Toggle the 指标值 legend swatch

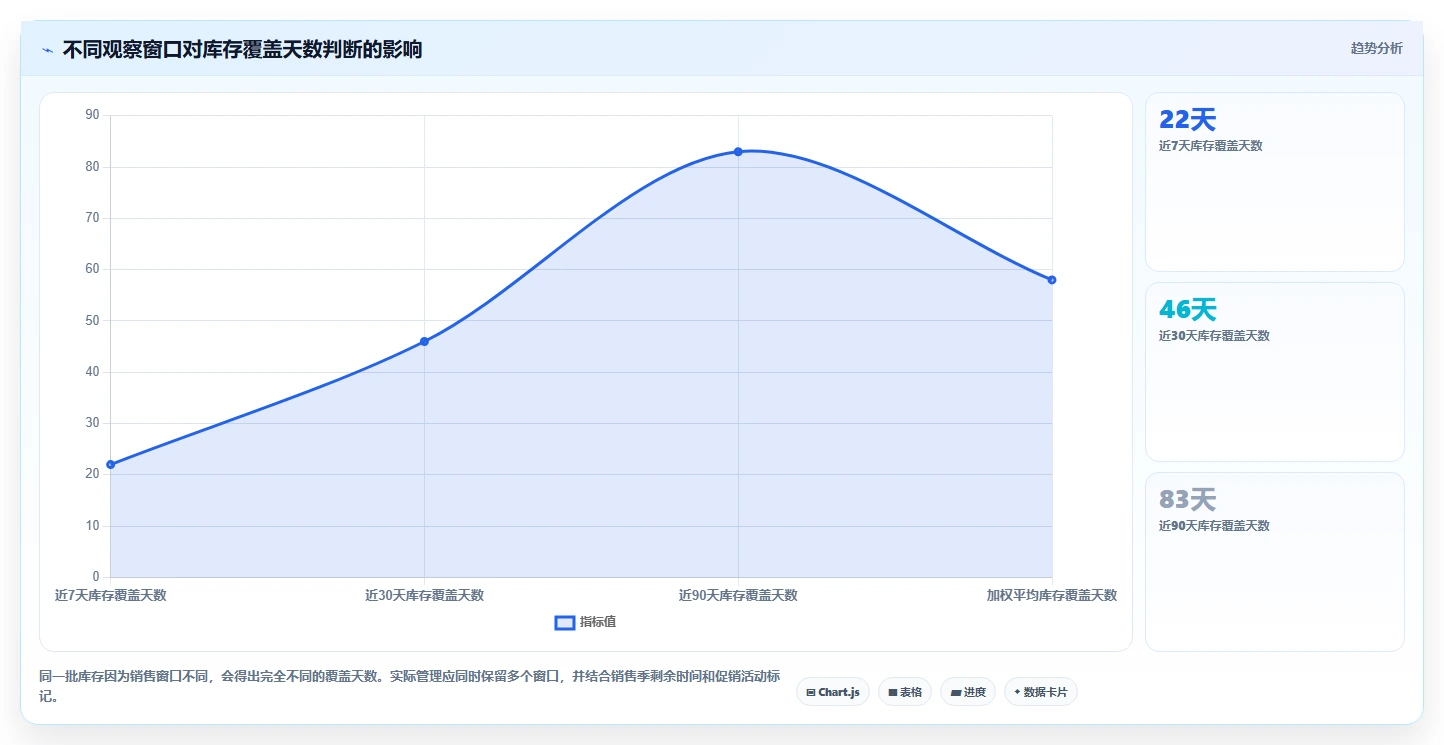(x=565, y=622)
